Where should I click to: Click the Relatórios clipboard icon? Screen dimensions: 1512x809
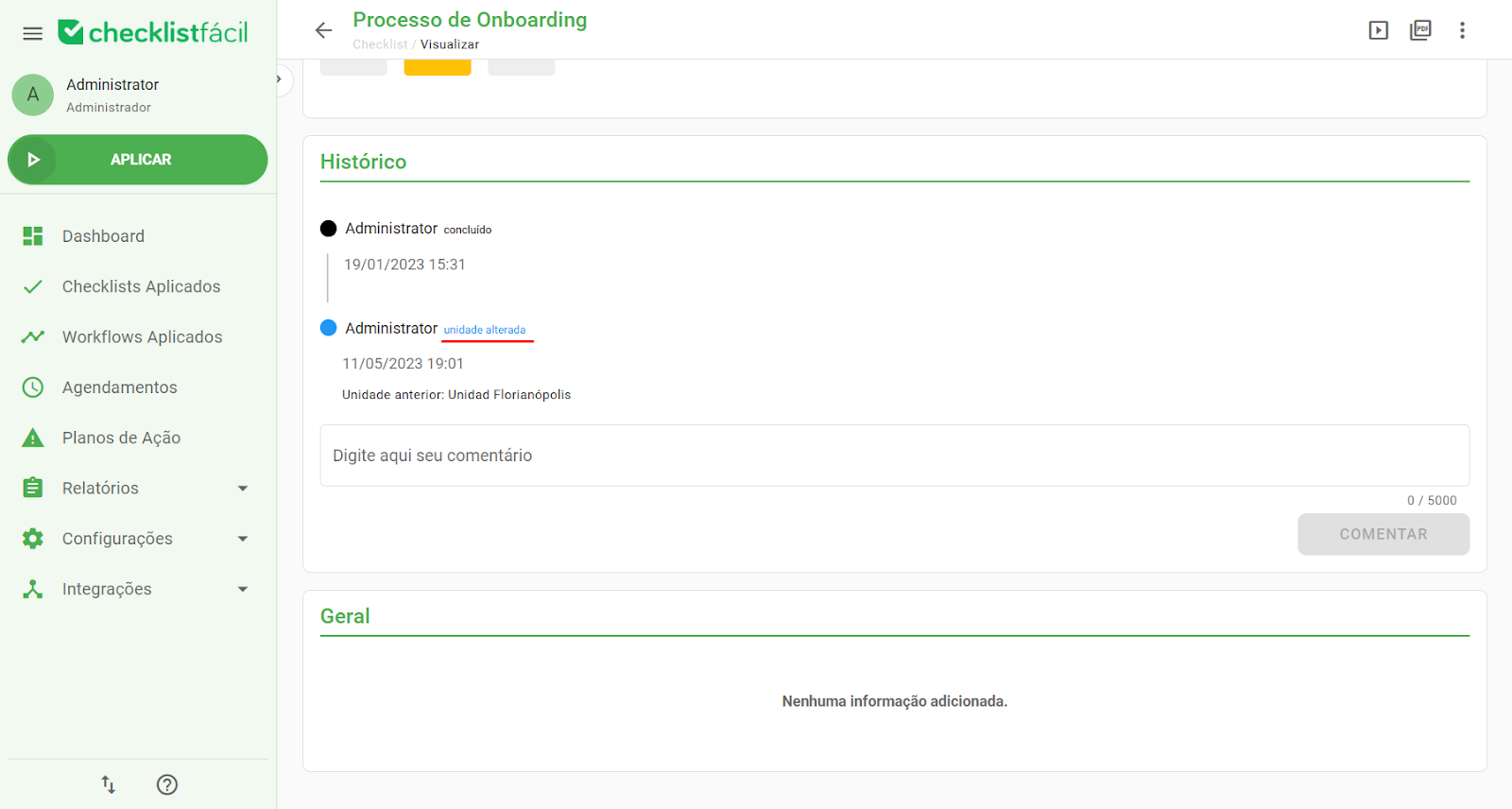pos(33,488)
